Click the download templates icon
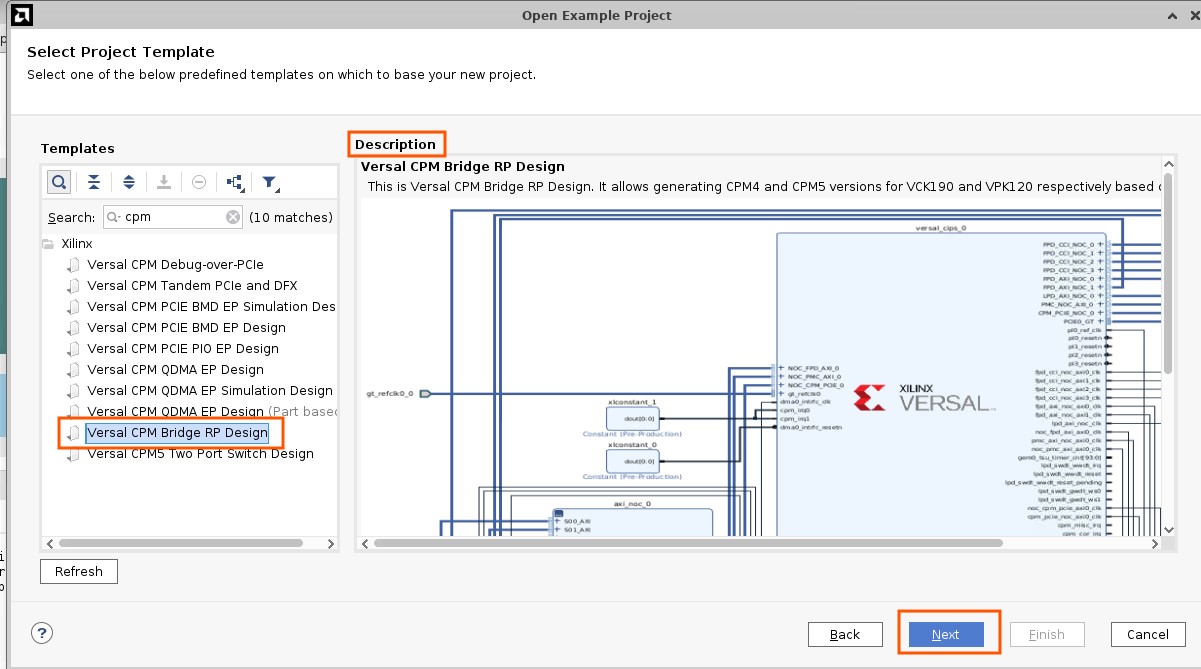Screen dimensions: 1201x669 (164, 182)
